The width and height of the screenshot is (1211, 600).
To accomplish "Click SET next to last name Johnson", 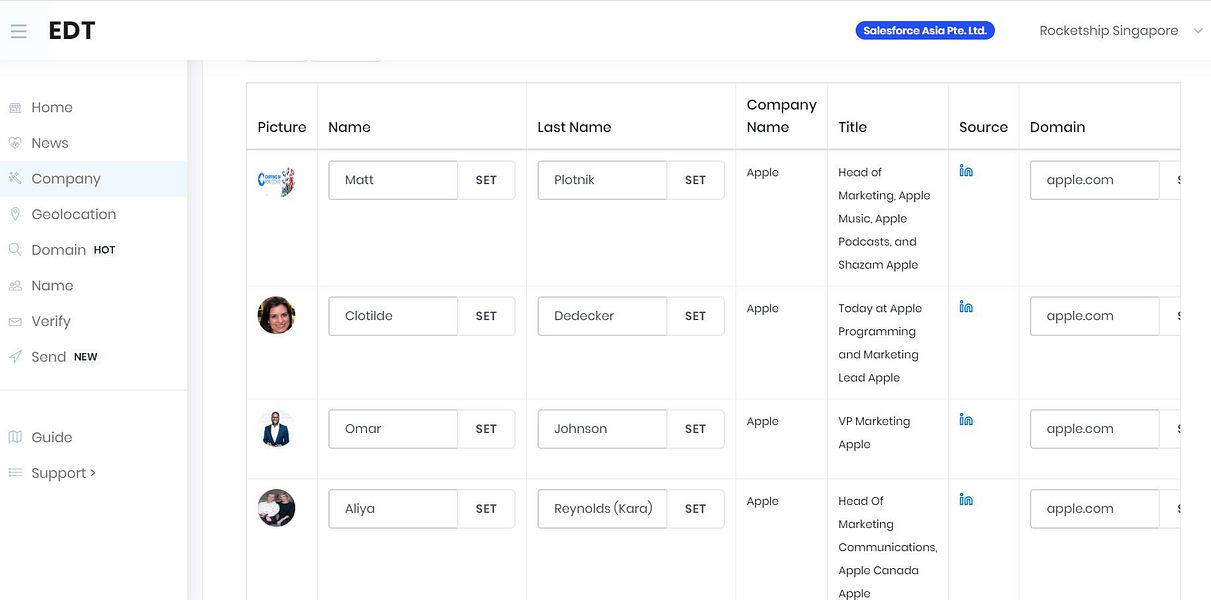I will (x=695, y=429).
